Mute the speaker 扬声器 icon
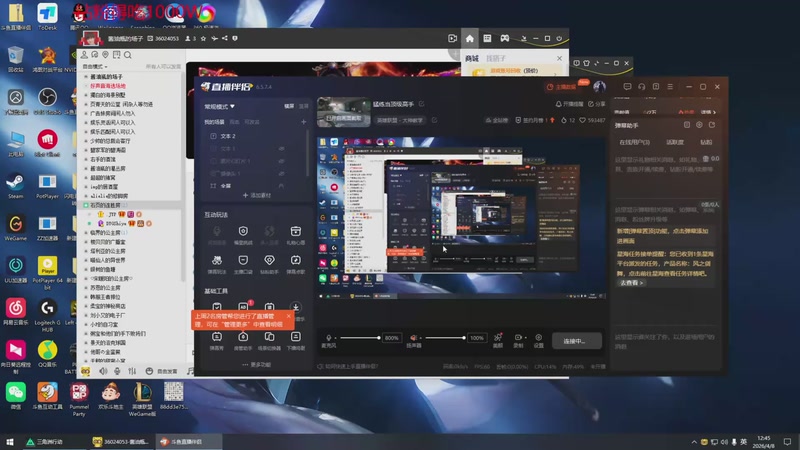The height and width of the screenshot is (450, 800). point(414,338)
